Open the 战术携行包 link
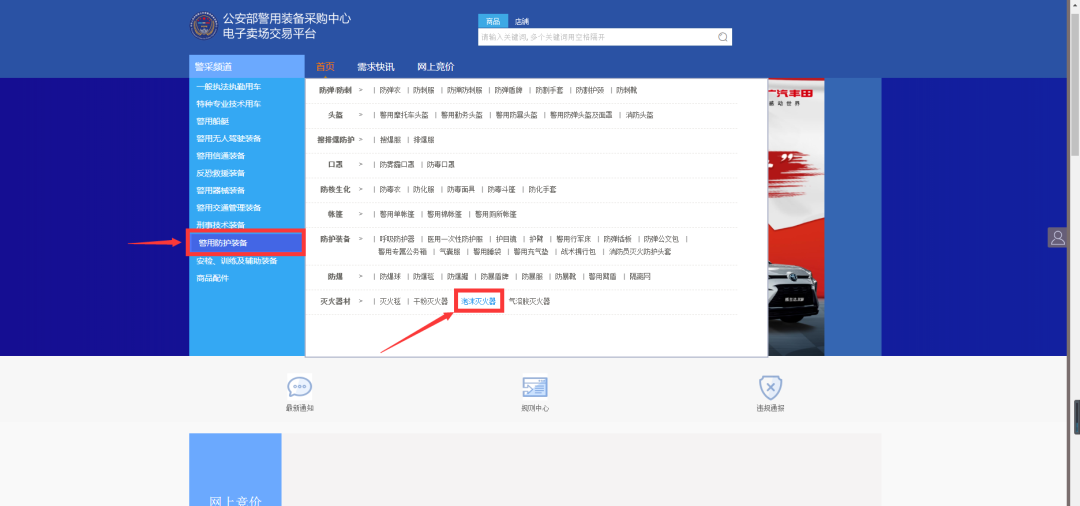1080x506 pixels. 578,251
